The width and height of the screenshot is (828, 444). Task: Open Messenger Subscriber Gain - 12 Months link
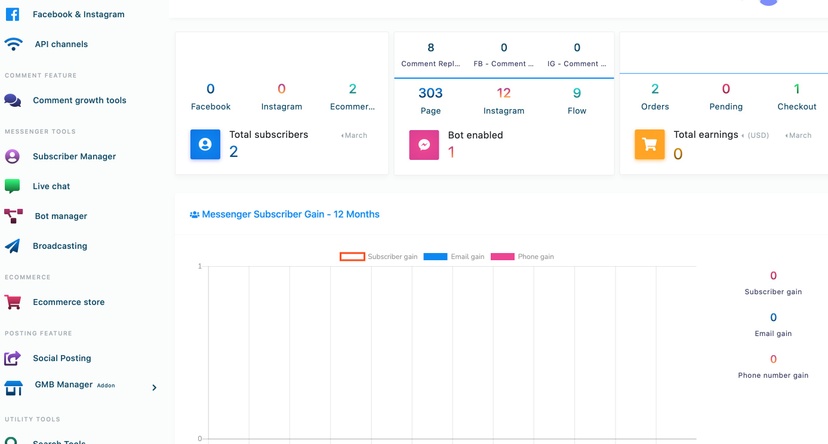pyautogui.click(x=285, y=214)
